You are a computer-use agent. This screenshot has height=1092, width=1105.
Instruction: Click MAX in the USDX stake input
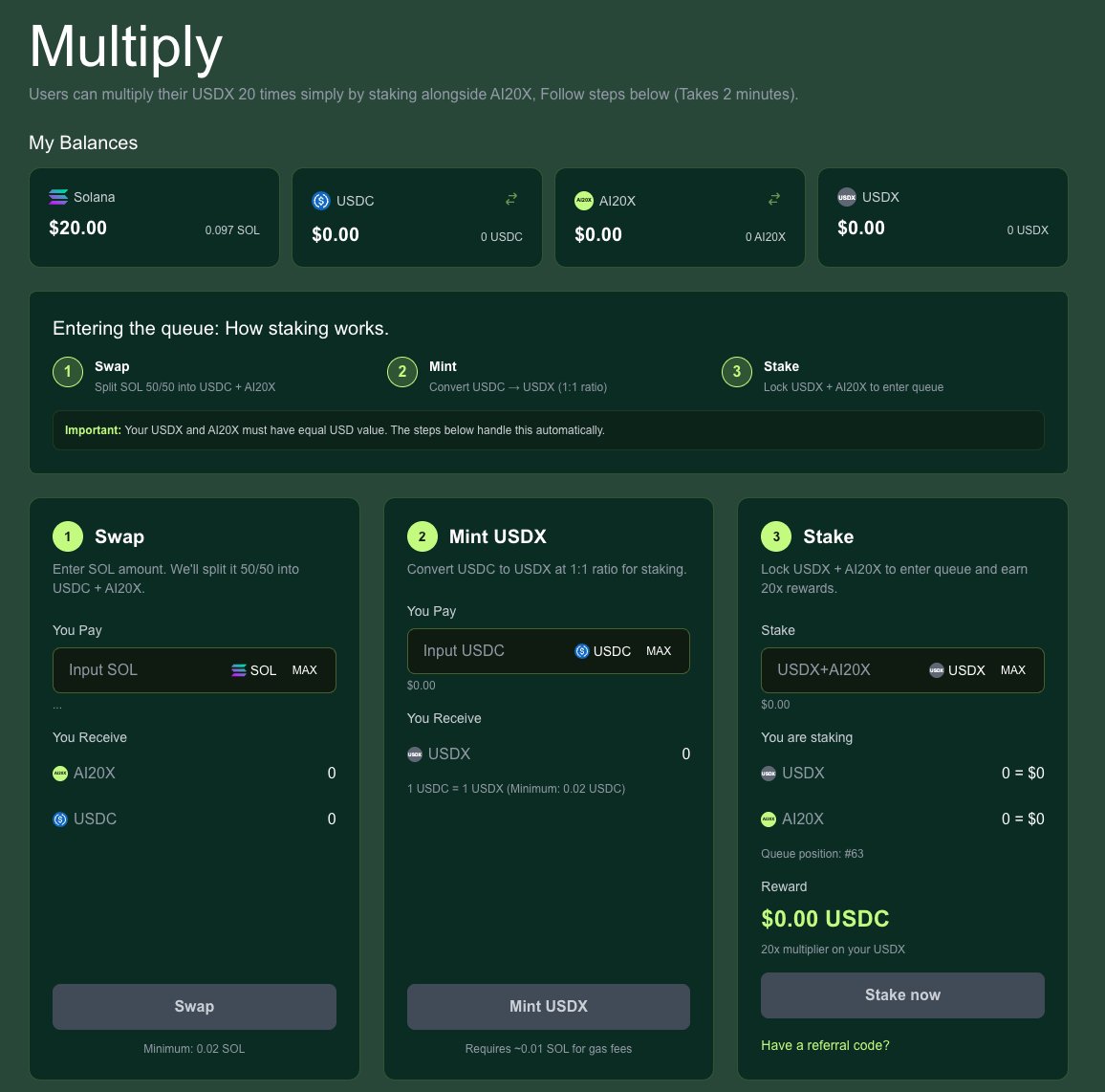(x=1013, y=670)
